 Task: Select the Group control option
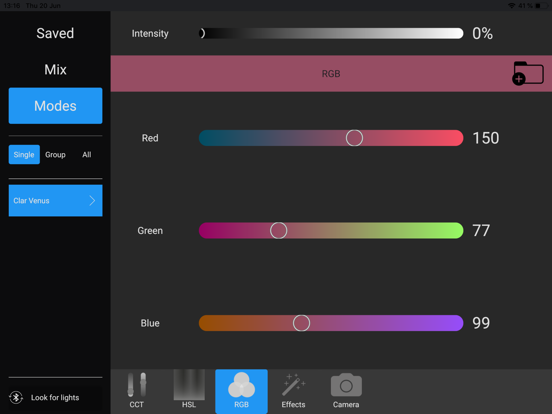point(55,155)
